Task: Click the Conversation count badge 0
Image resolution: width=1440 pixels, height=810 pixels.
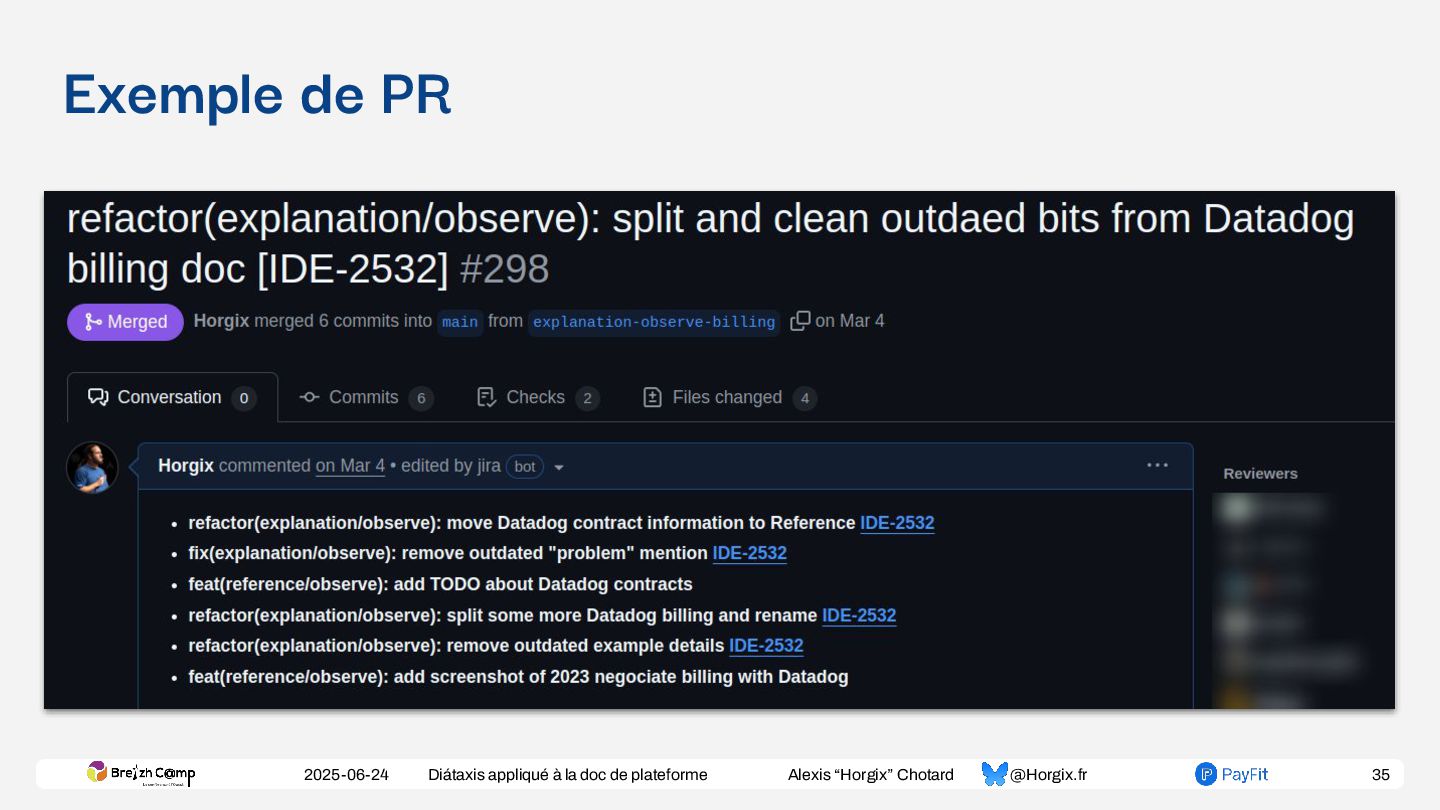Action: pyautogui.click(x=244, y=398)
